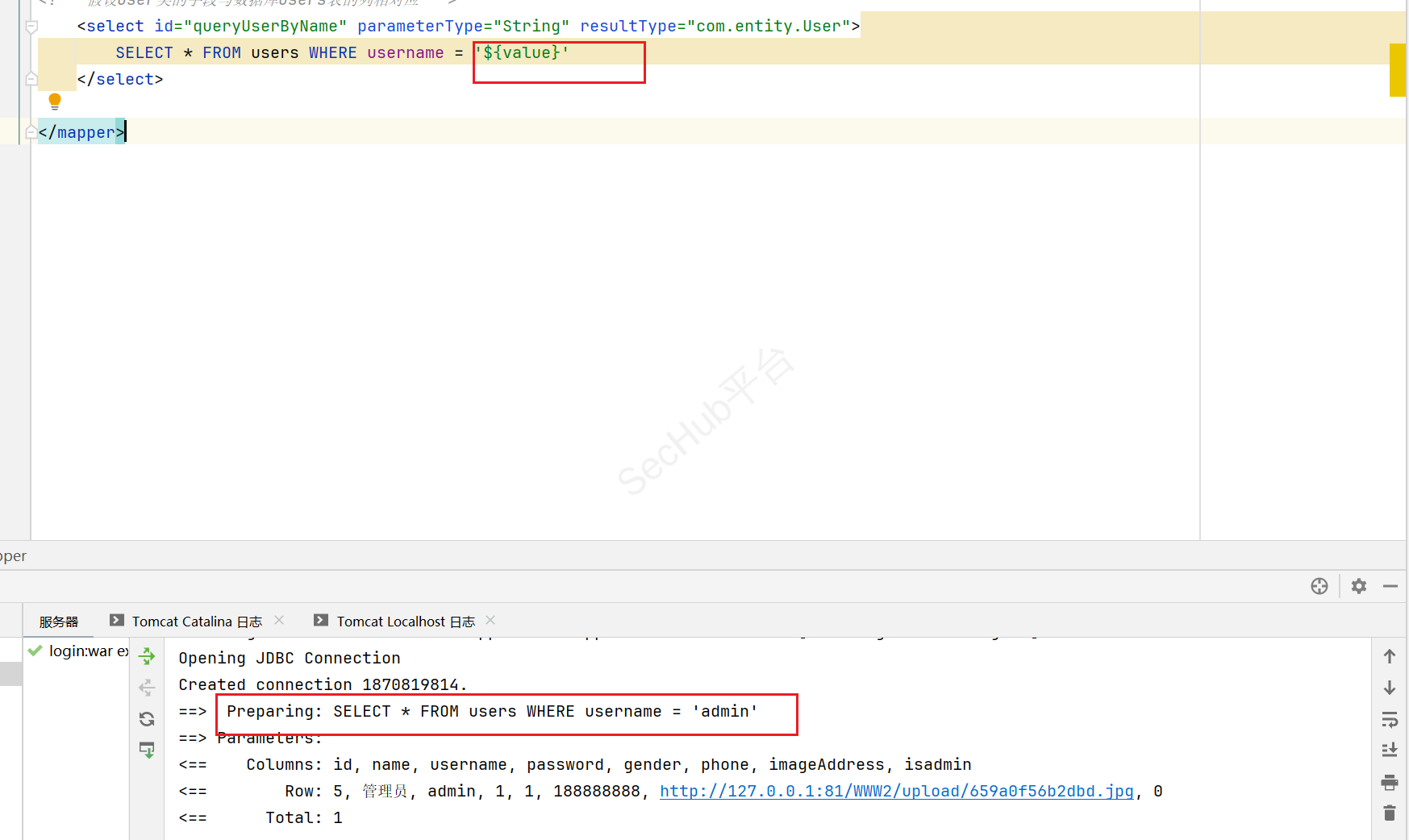Clear console with the trash icon
Screen dimensions: 1409x840
coord(1389,813)
